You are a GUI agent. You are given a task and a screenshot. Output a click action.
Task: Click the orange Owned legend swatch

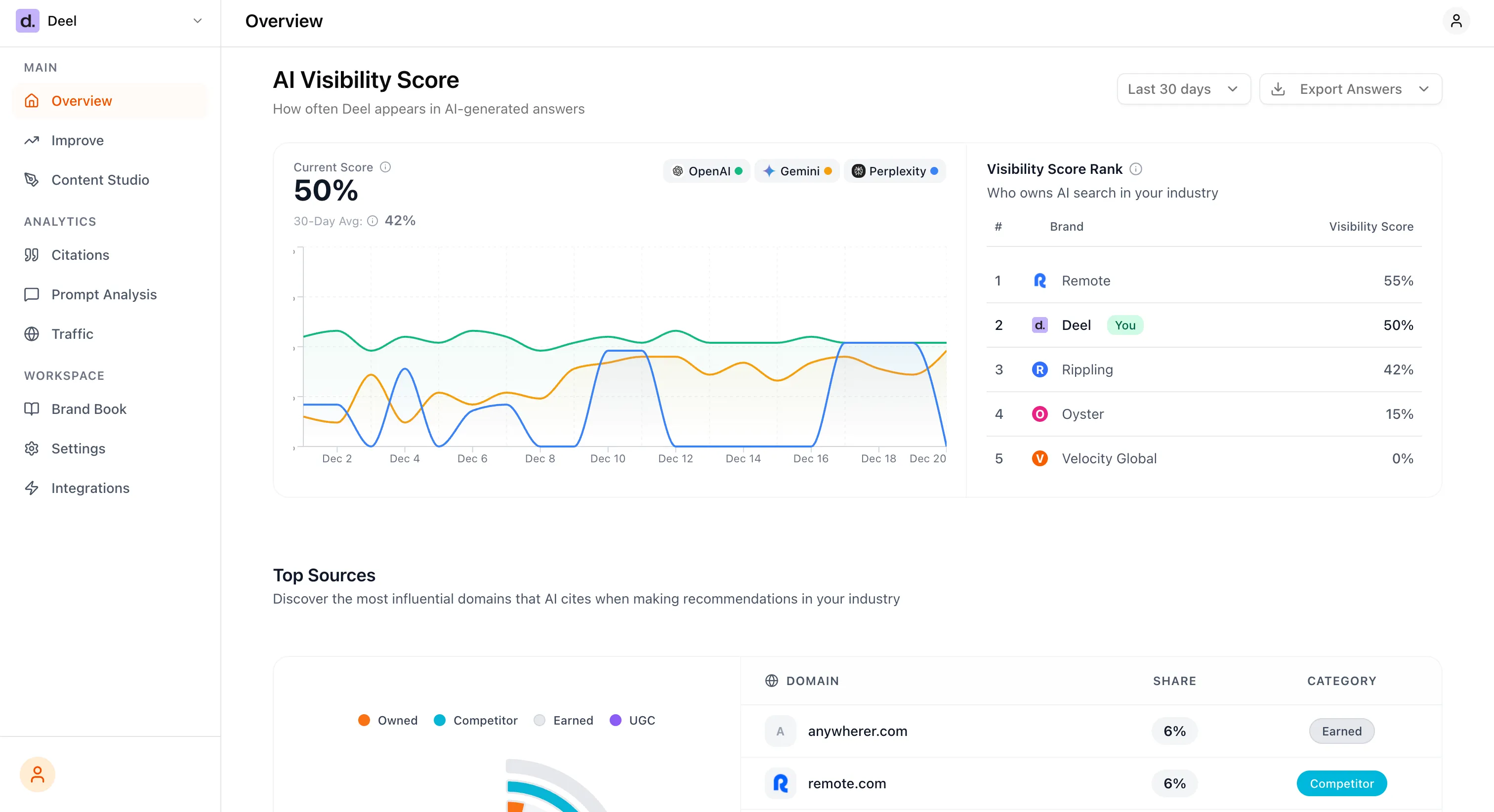[x=364, y=720]
